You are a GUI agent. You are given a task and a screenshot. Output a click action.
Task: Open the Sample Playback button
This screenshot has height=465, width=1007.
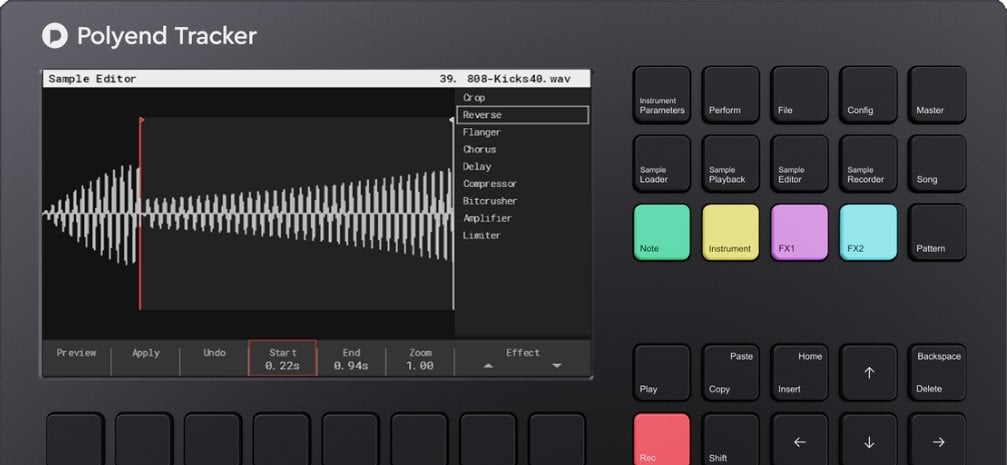730,164
